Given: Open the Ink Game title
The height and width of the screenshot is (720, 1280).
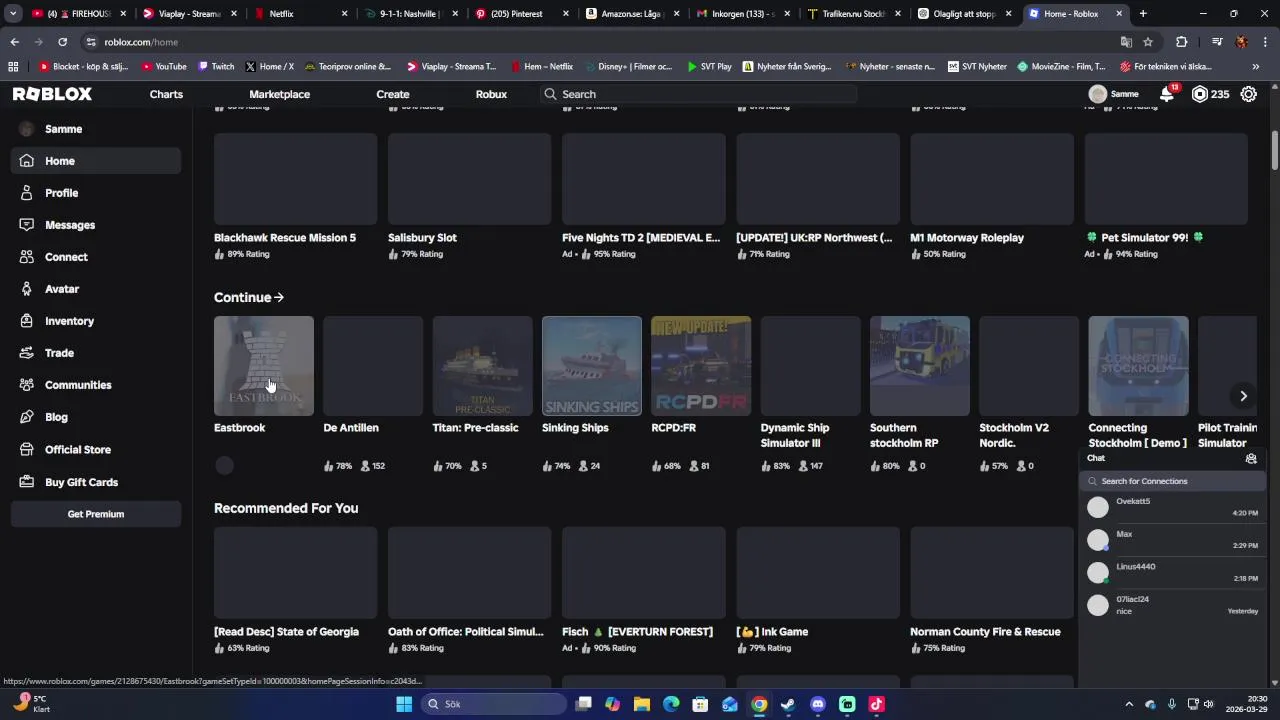Looking at the screenshot, I should tap(772, 632).
